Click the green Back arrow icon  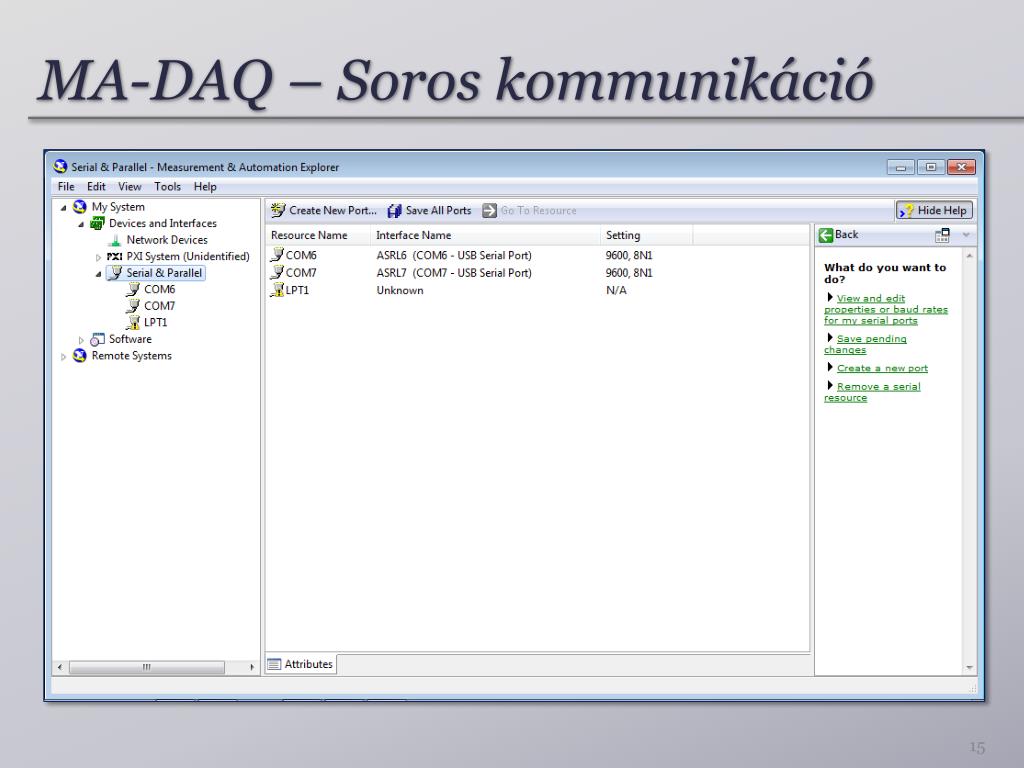point(825,235)
